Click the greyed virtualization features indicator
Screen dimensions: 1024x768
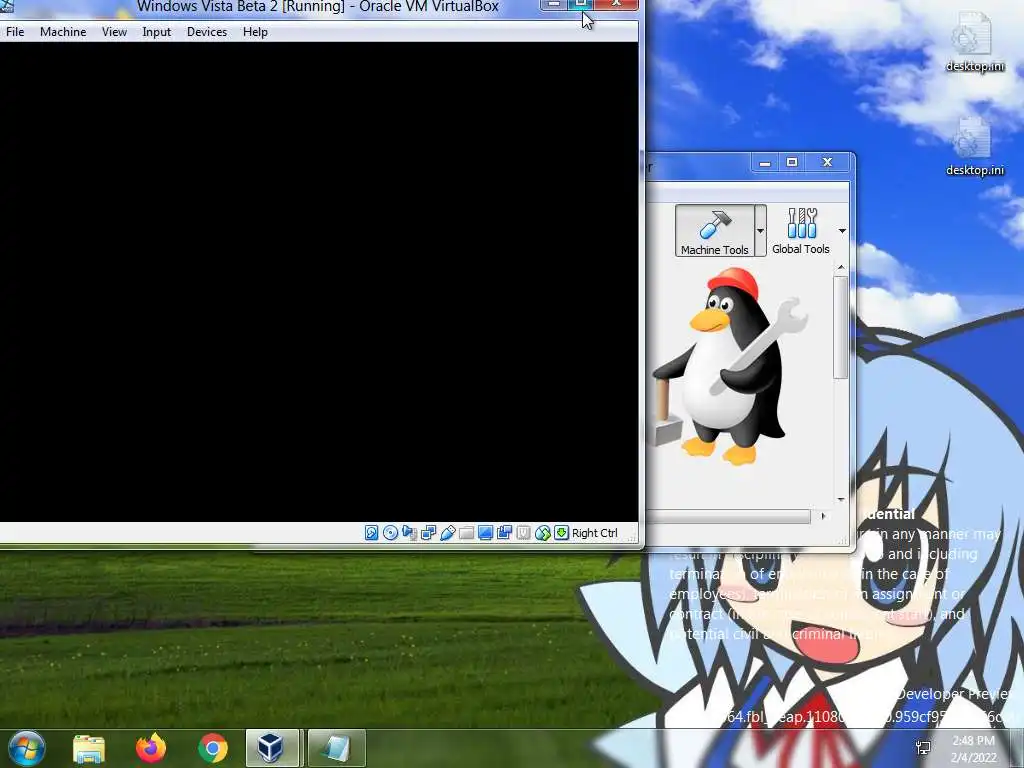[523, 533]
